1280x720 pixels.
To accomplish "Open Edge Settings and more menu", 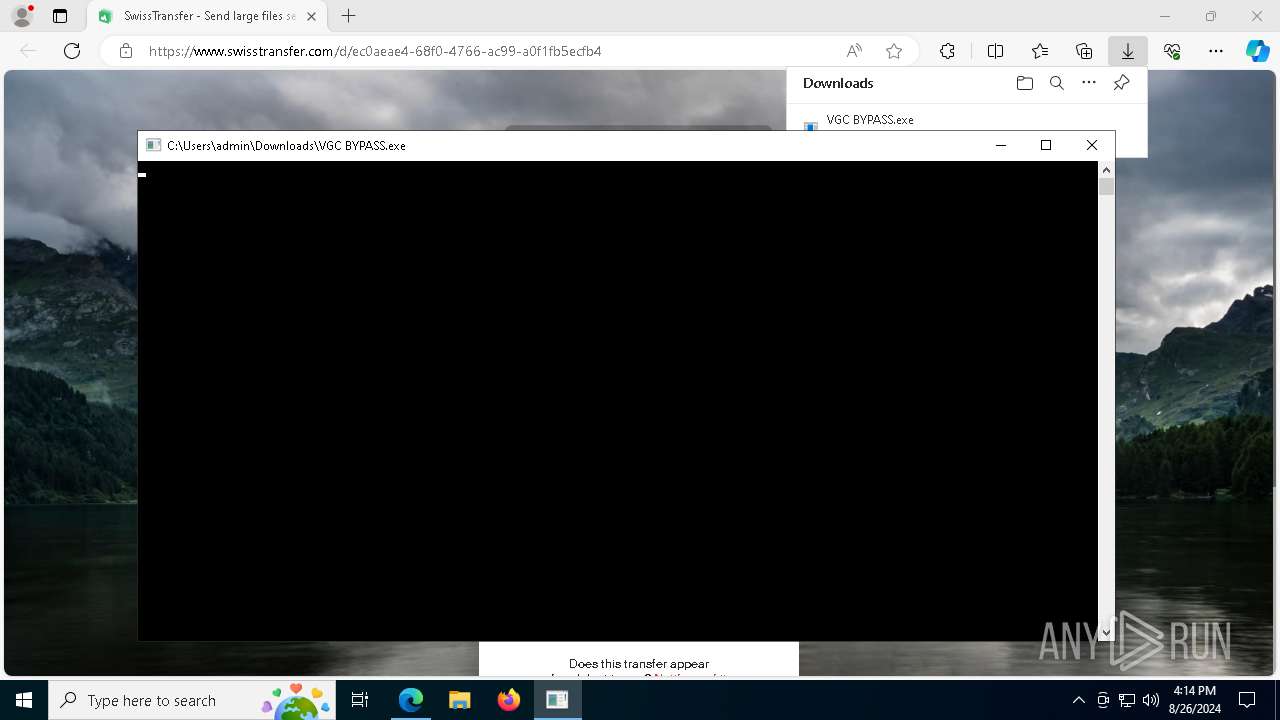I will pos(1216,51).
